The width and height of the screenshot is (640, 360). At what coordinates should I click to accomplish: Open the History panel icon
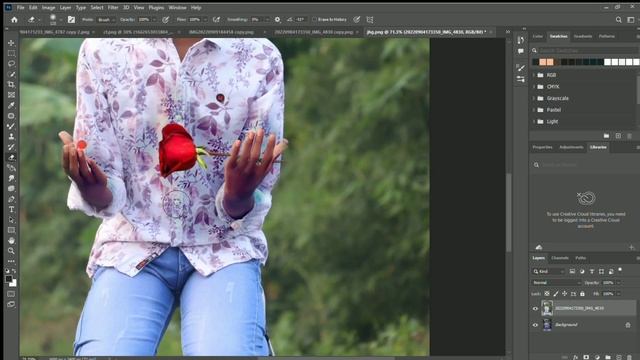click(520, 40)
